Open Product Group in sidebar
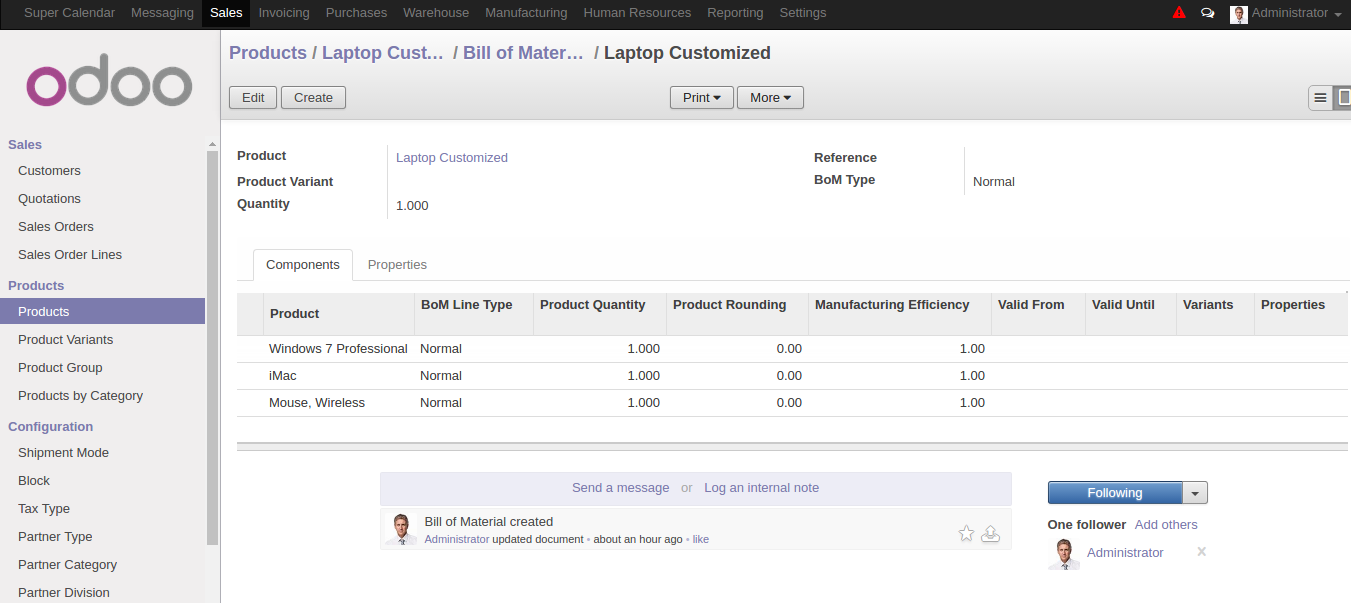This screenshot has width=1351, height=603. (102, 368)
